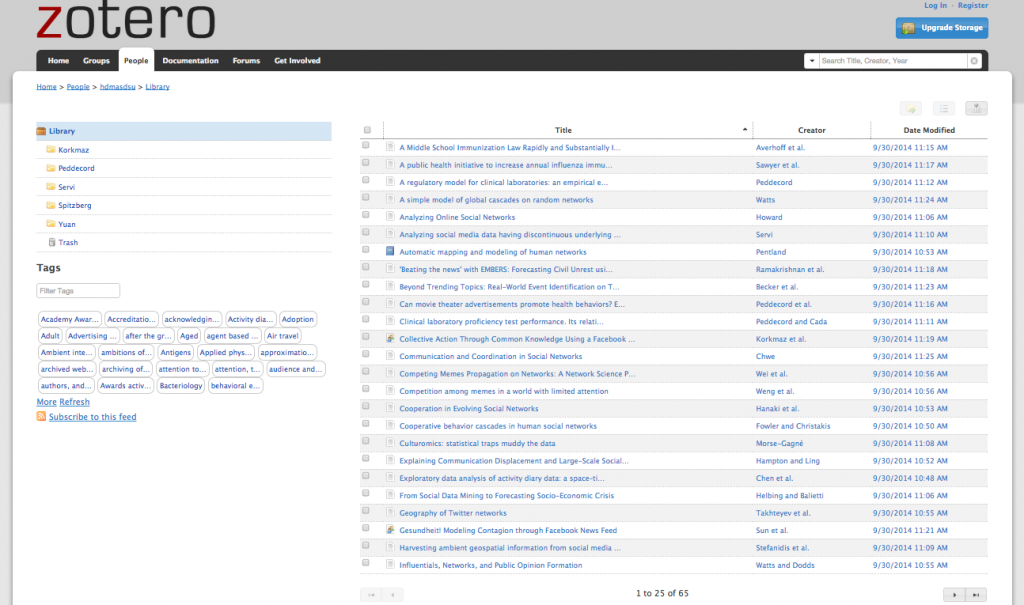Screen dimensions: 1024x605
Task: Open the search type dropdown arrow
Action: 812,61
